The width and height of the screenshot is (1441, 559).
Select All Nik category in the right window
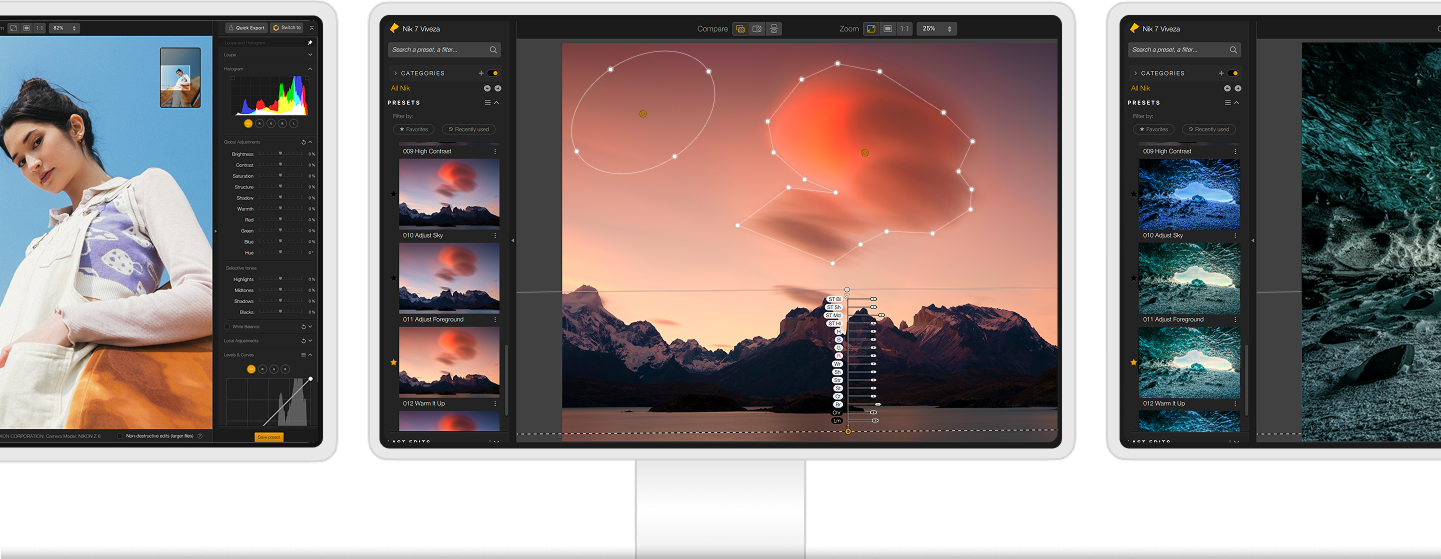tap(1140, 88)
